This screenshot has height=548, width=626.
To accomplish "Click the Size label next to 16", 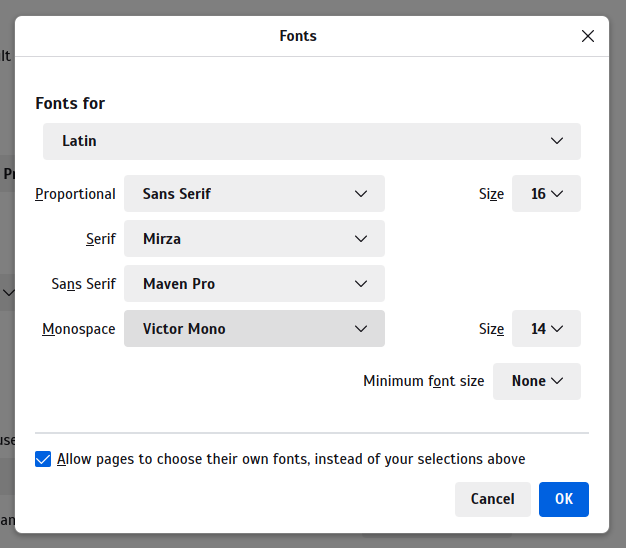I will point(491,194).
